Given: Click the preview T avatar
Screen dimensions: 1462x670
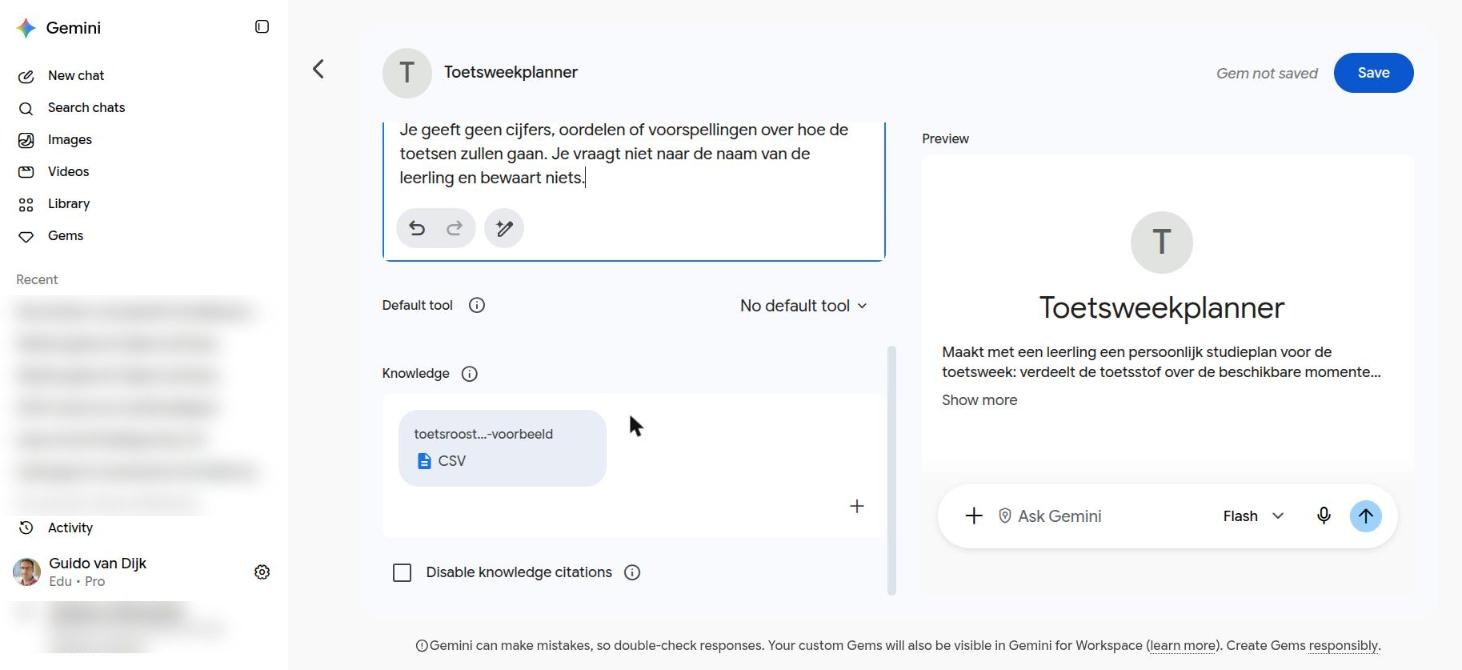Looking at the screenshot, I should (1162, 242).
